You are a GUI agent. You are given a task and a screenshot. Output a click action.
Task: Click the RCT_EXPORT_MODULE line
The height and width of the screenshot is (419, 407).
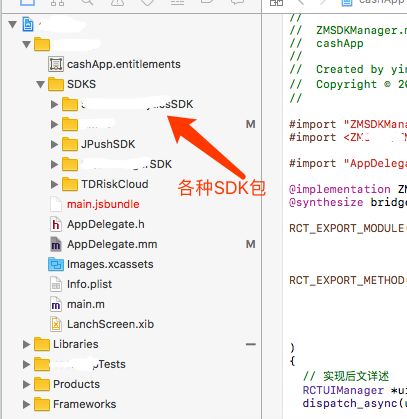point(348,228)
